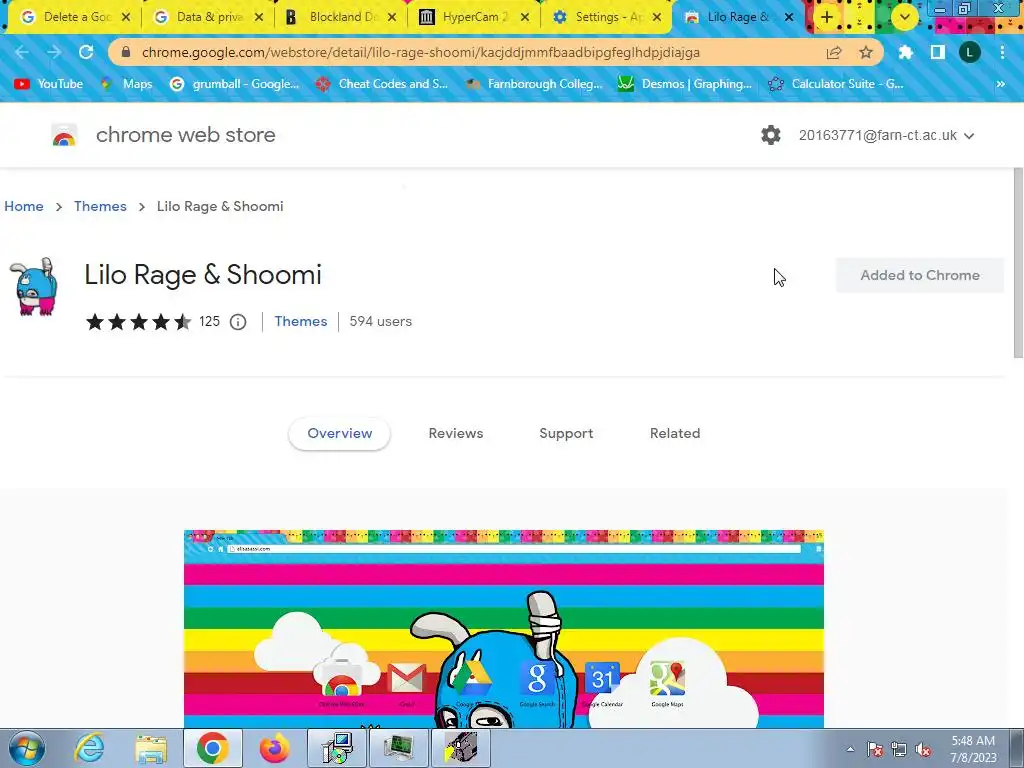Click Themes breadcrumb link

click(101, 206)
